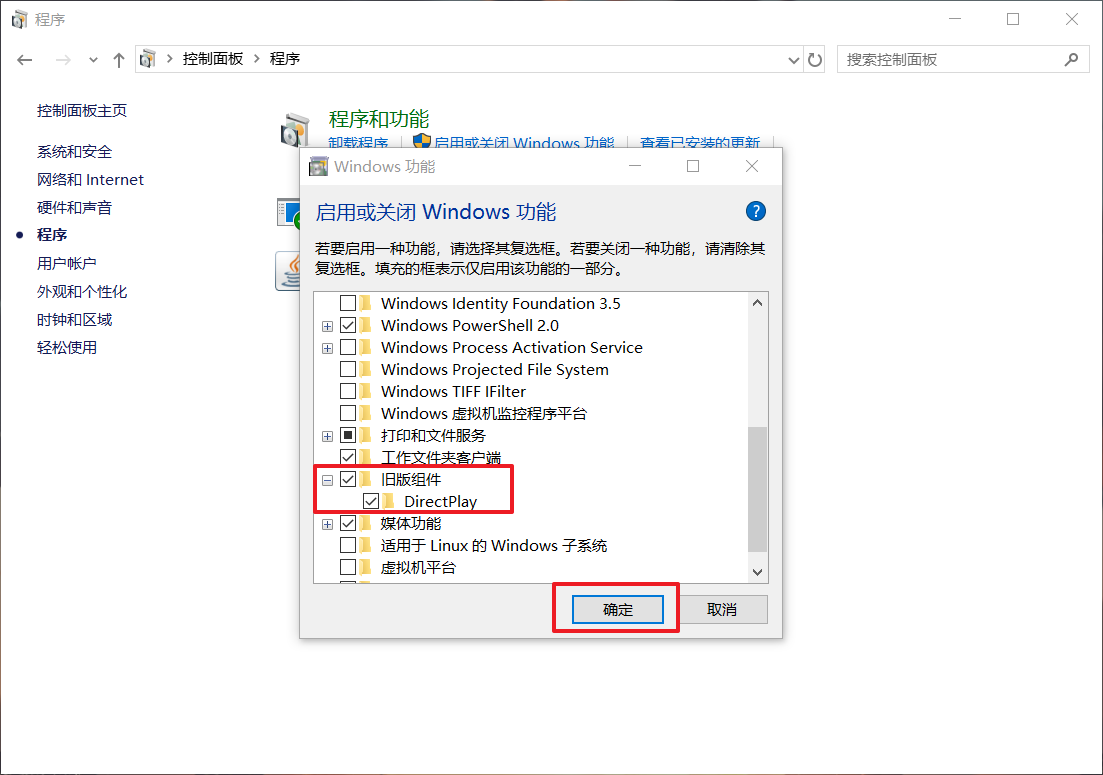
Task: Click the Programs and Features icon
Action: click(294, 130)
